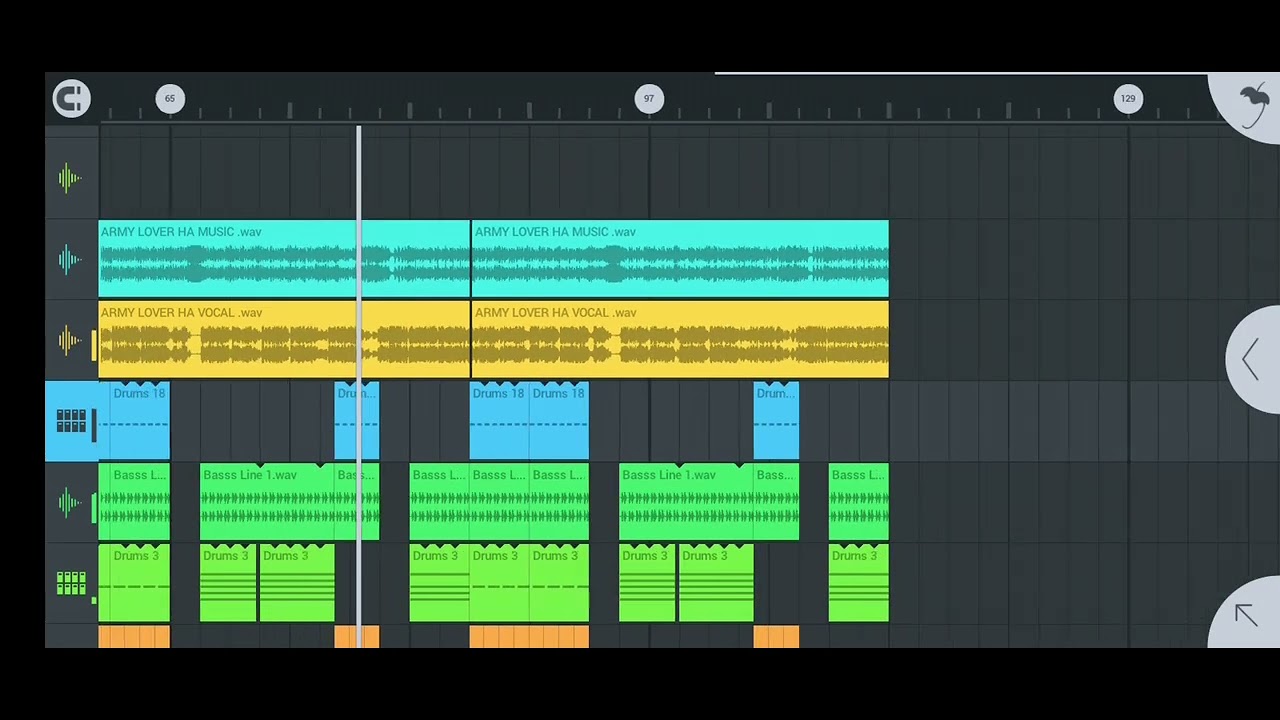1280x720 pixels.
Task: Select the Basss Line track waveform icon
Action: pyautogui.click(x=70, y=503)
